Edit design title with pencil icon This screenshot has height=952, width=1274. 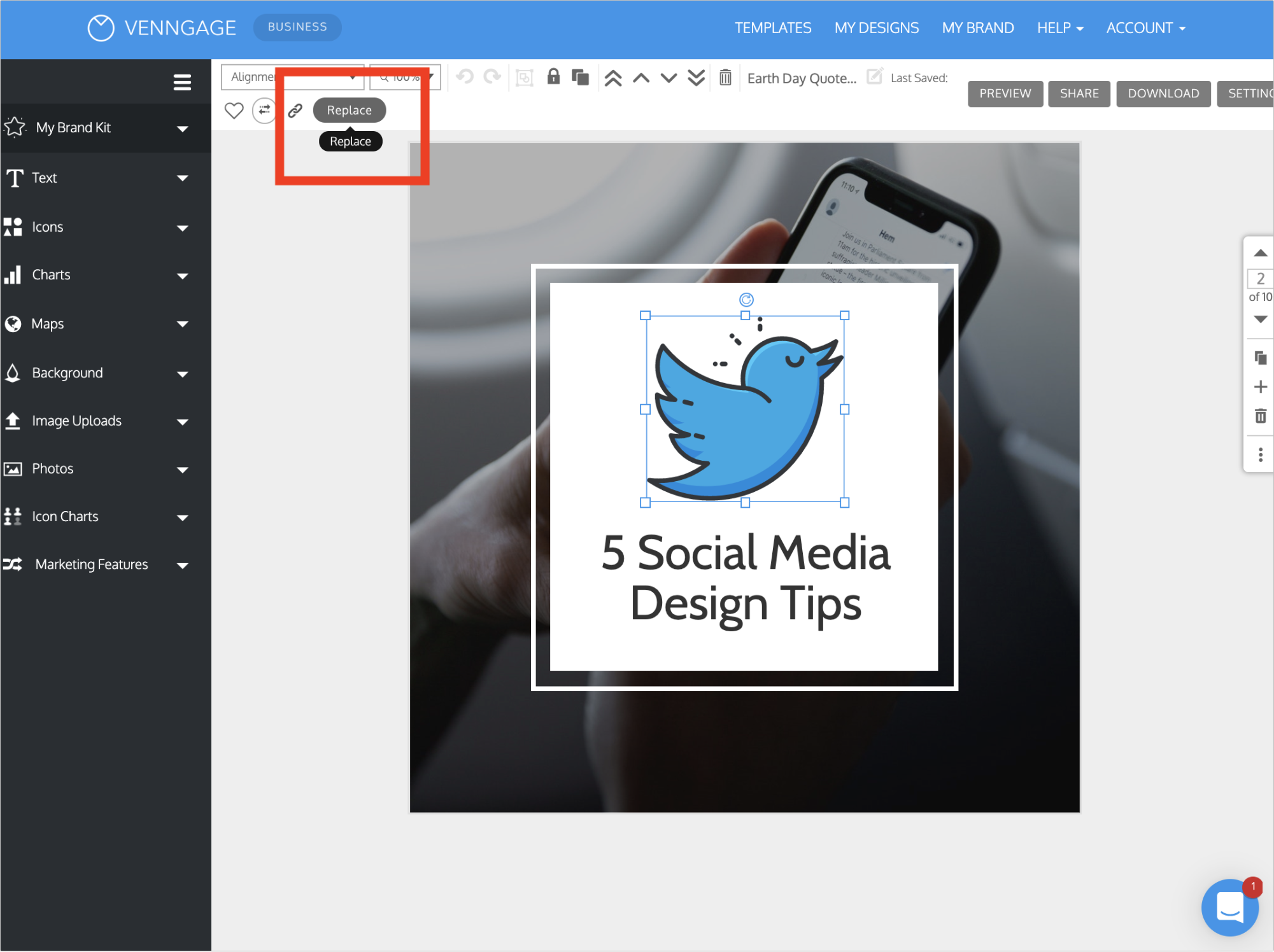tap(875, 76)
